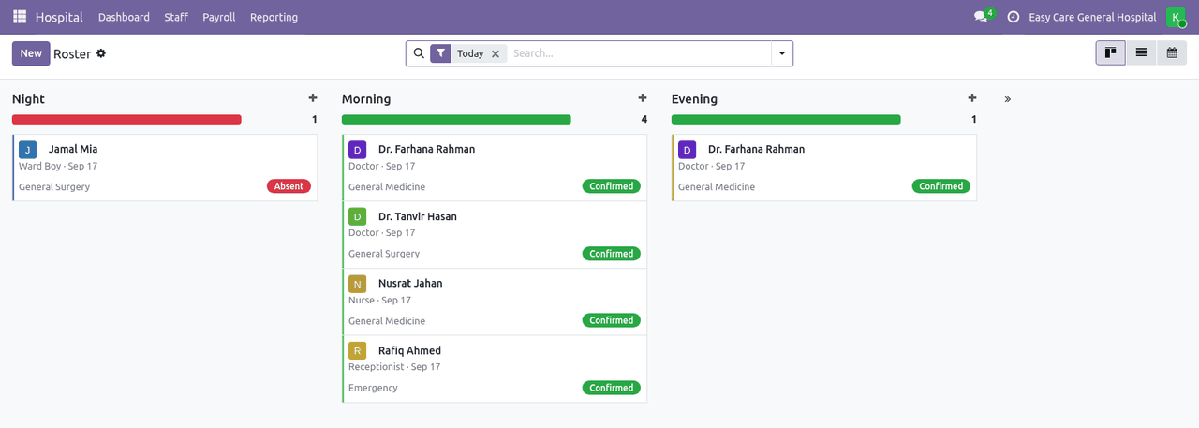Click Easy Care General Hospital company switcher
The image size is (1199, 428).
pos(1094,17)
